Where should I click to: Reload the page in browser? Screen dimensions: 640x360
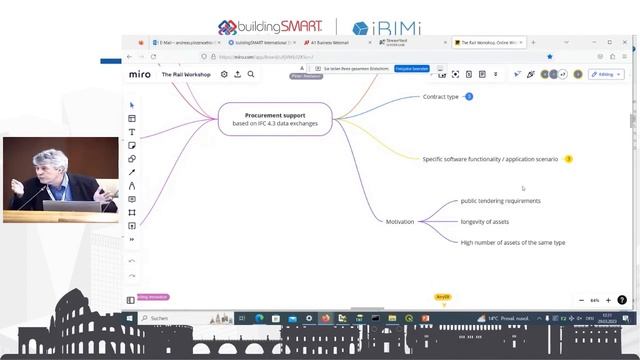(153, 57)
